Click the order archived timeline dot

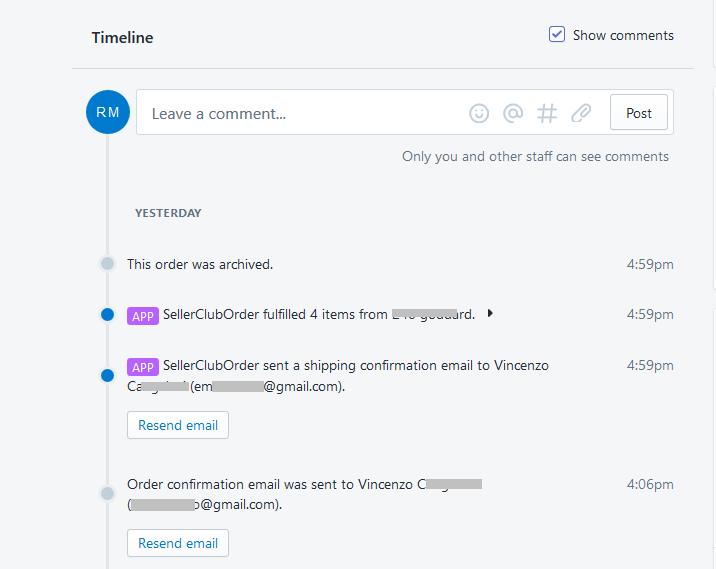coord(108,264)
